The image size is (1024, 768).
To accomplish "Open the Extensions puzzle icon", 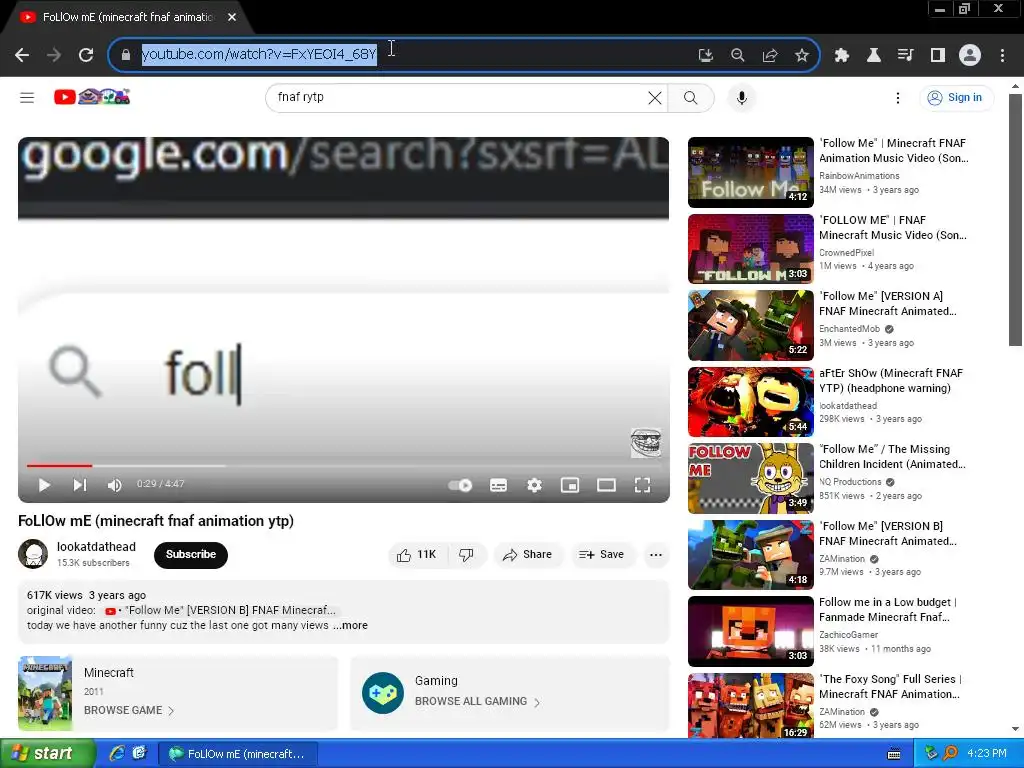I will point(842,55).
